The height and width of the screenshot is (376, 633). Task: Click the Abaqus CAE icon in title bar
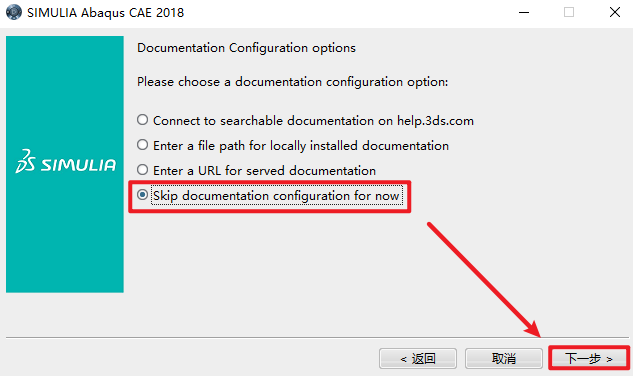coord(14,12)
